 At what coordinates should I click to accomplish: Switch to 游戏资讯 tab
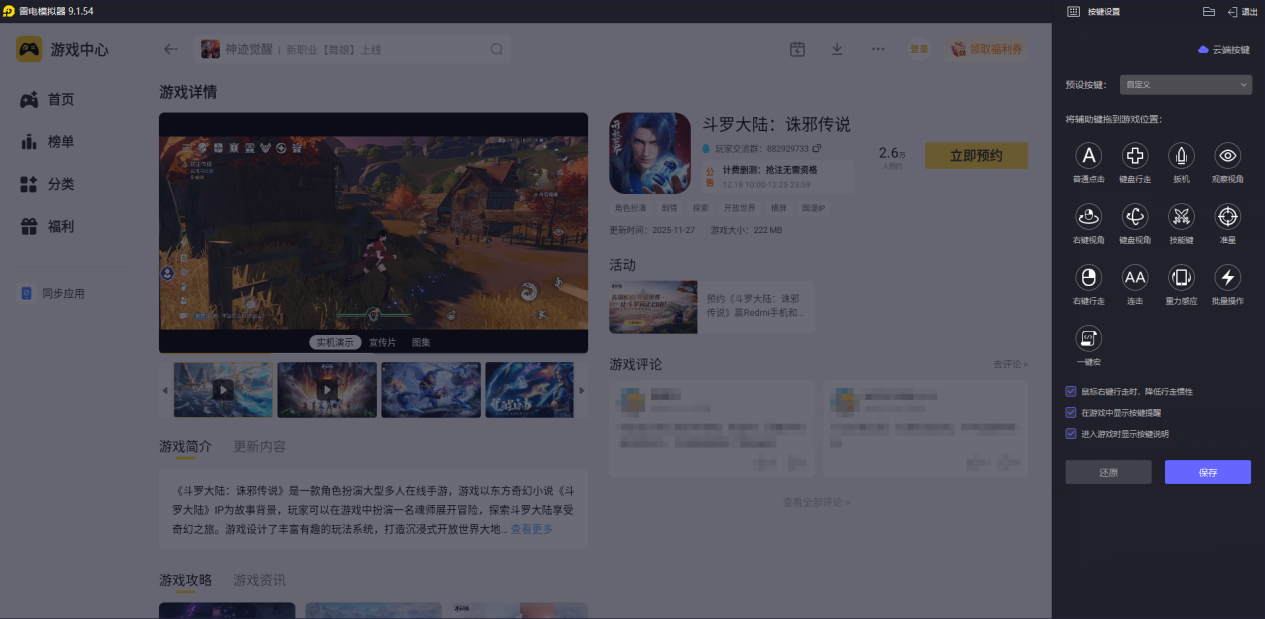259,580
